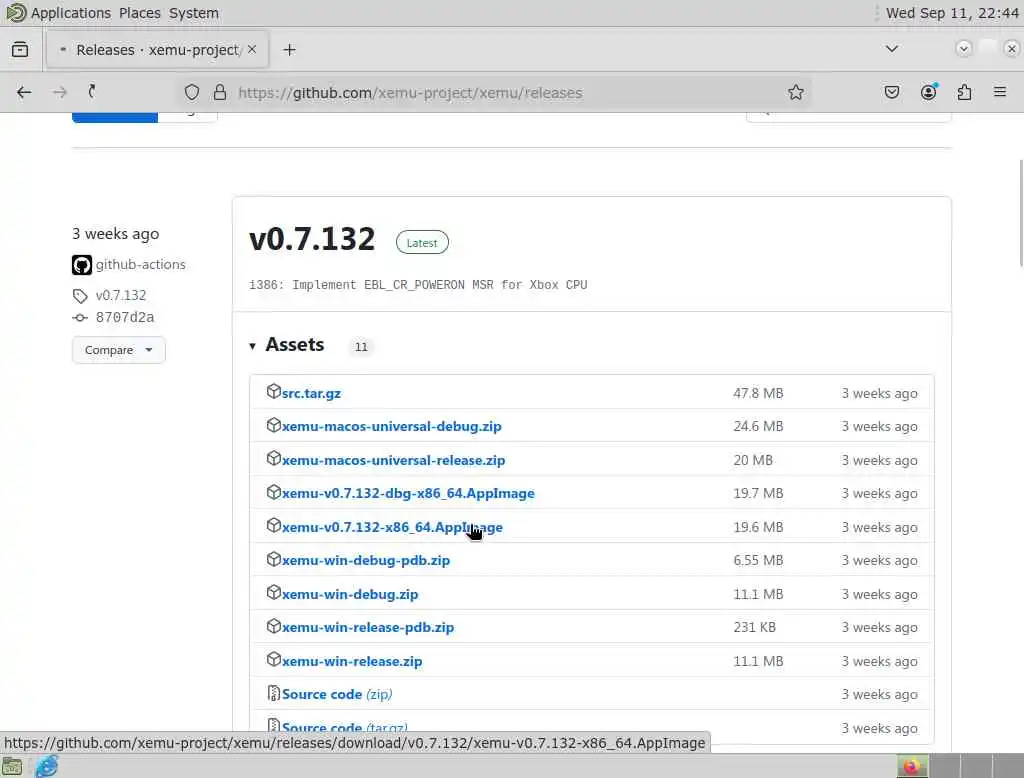The image size is (1024, 778).
Task: Download src.tar.gz
Action: click(x=312, y=393)
